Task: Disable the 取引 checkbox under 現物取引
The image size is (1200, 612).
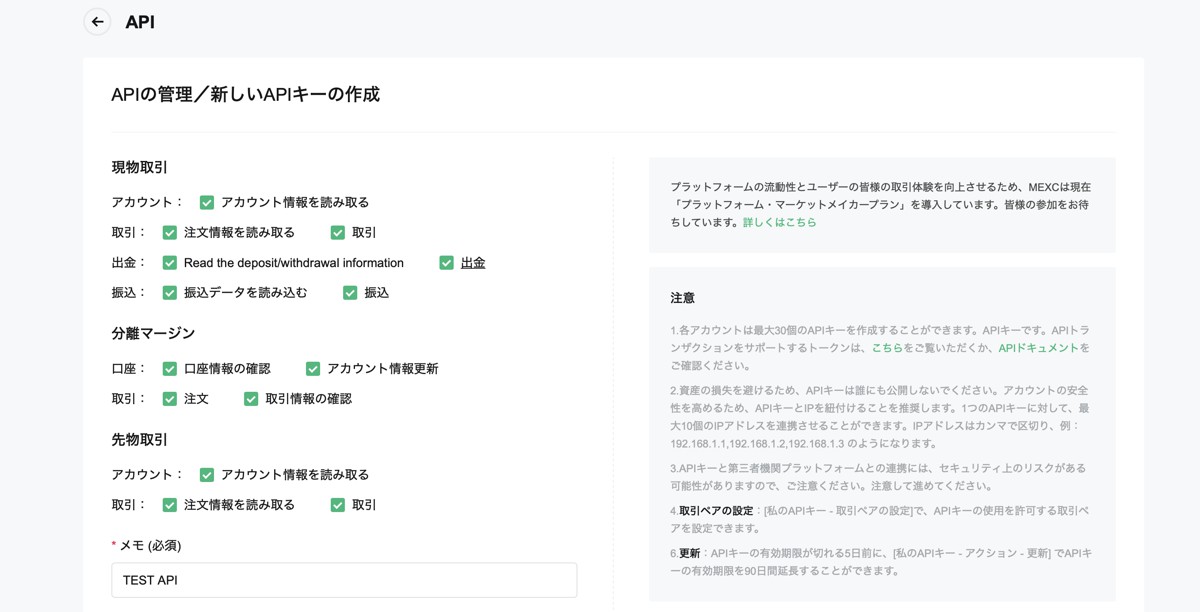Action: coord(337,232)
